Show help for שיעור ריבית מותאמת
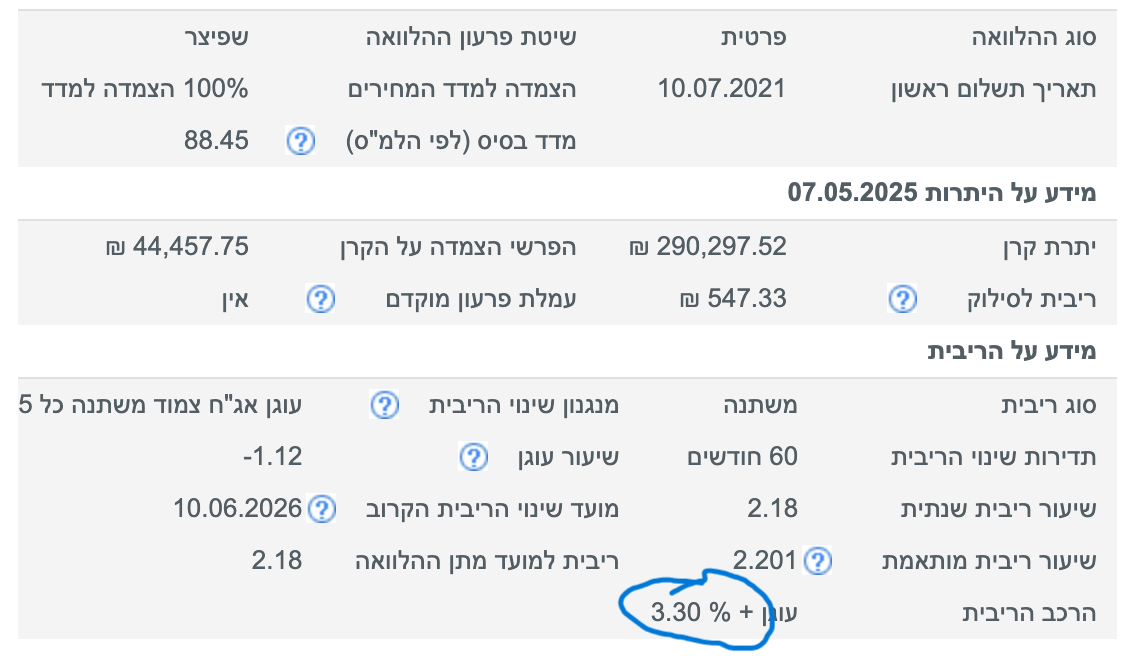The height and width of the screenshot is (658, 1126). [818, 561]
